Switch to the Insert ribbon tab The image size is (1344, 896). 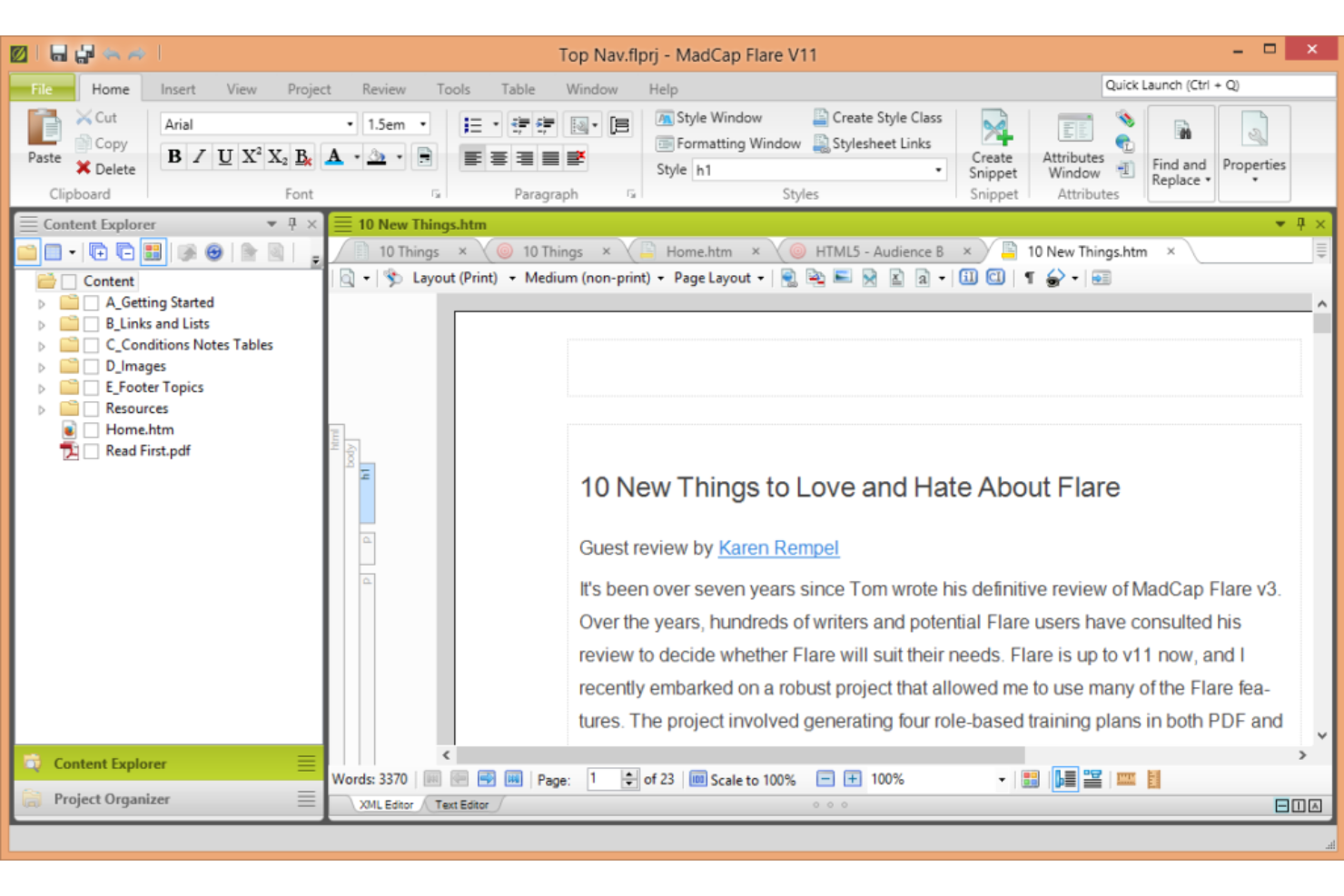(177, 88)
